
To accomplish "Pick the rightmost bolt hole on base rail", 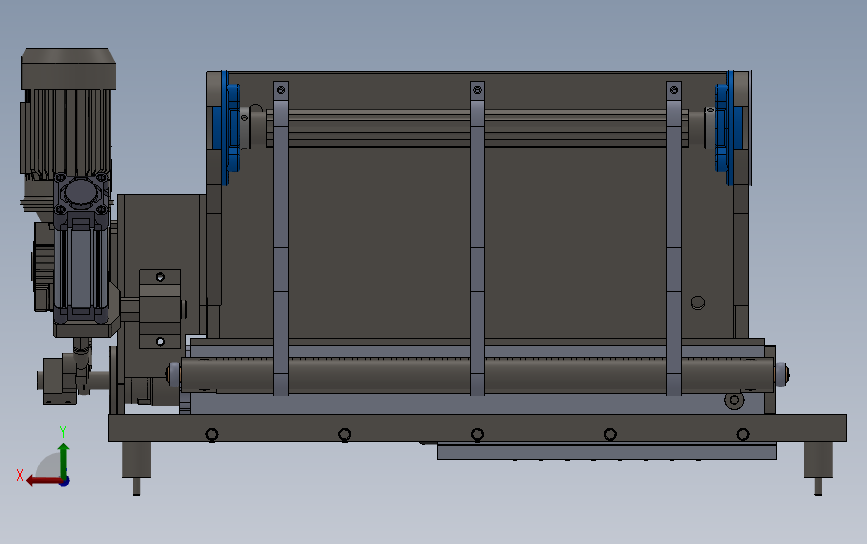I will pos(743,435).
